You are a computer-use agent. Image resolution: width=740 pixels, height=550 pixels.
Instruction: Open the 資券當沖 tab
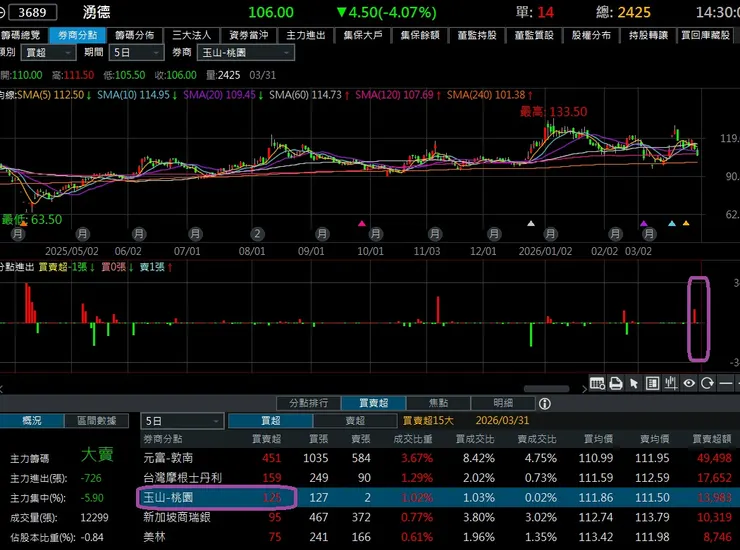[249, 35]
